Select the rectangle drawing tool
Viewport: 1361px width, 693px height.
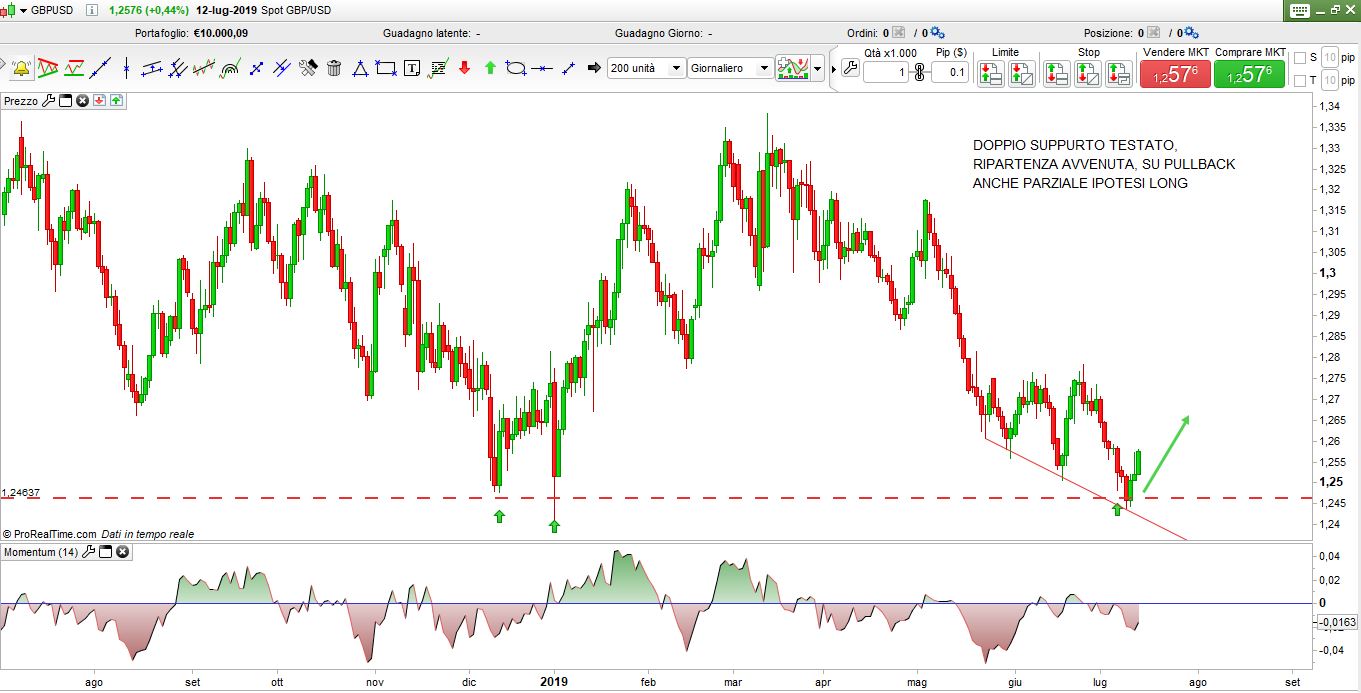point(386,68)
